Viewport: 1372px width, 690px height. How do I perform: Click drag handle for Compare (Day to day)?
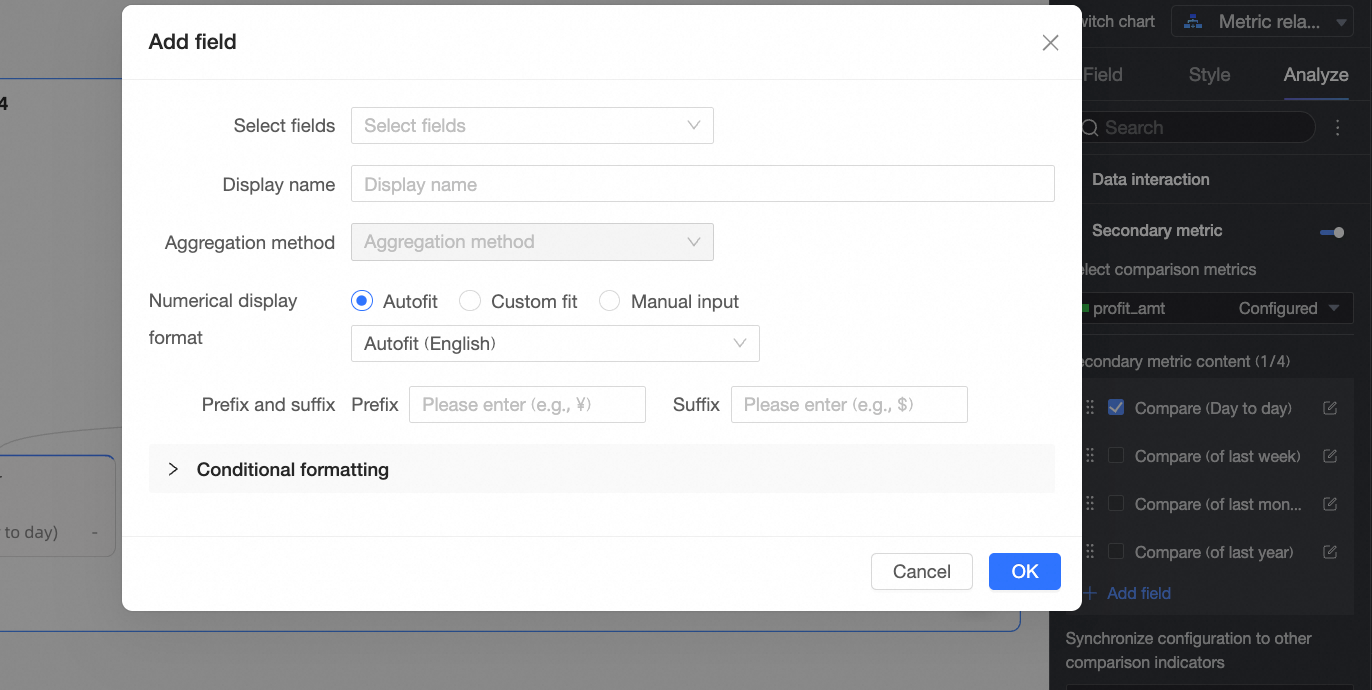click(x=1090, y=408)
